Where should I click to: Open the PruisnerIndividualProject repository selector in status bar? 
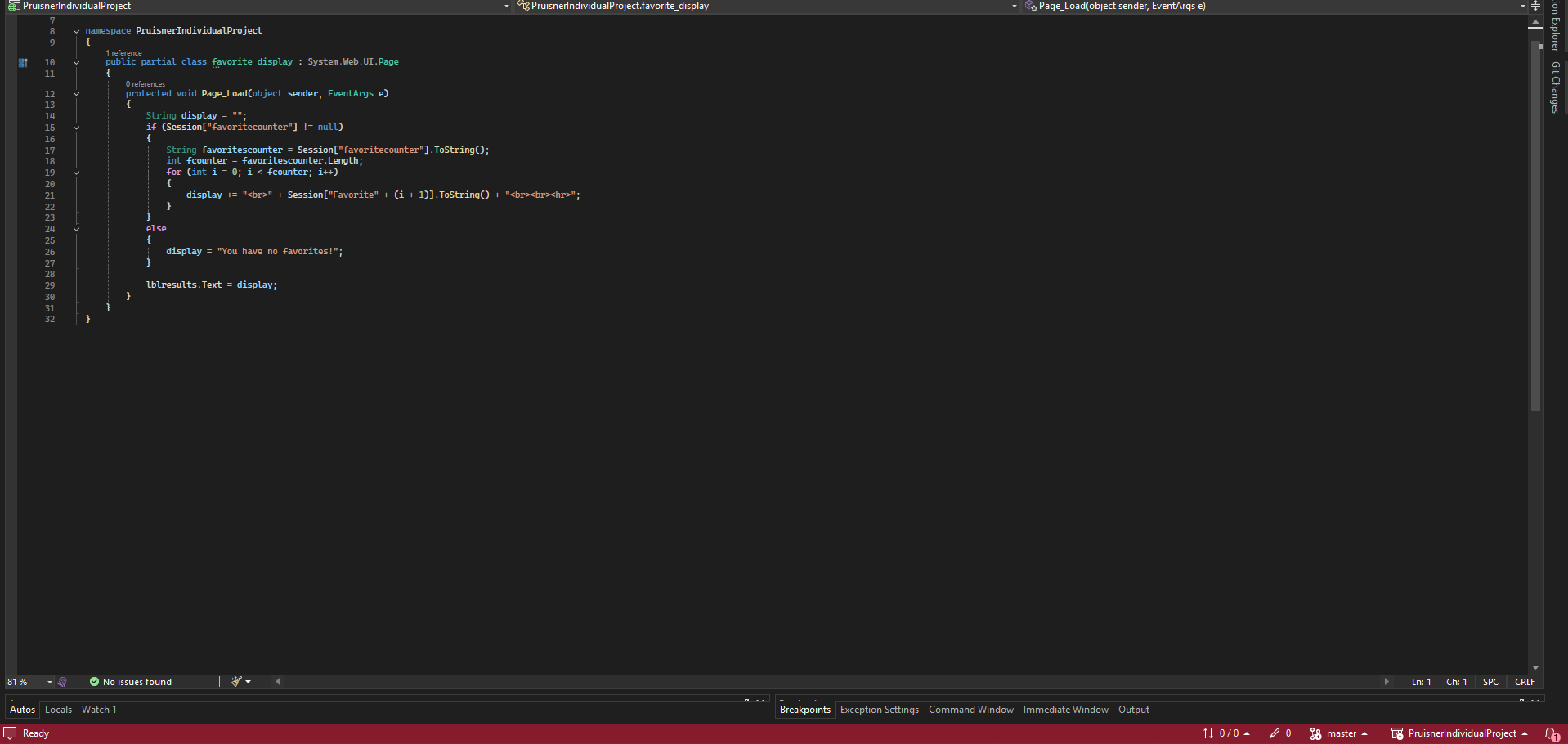[x=1459, y=733]
